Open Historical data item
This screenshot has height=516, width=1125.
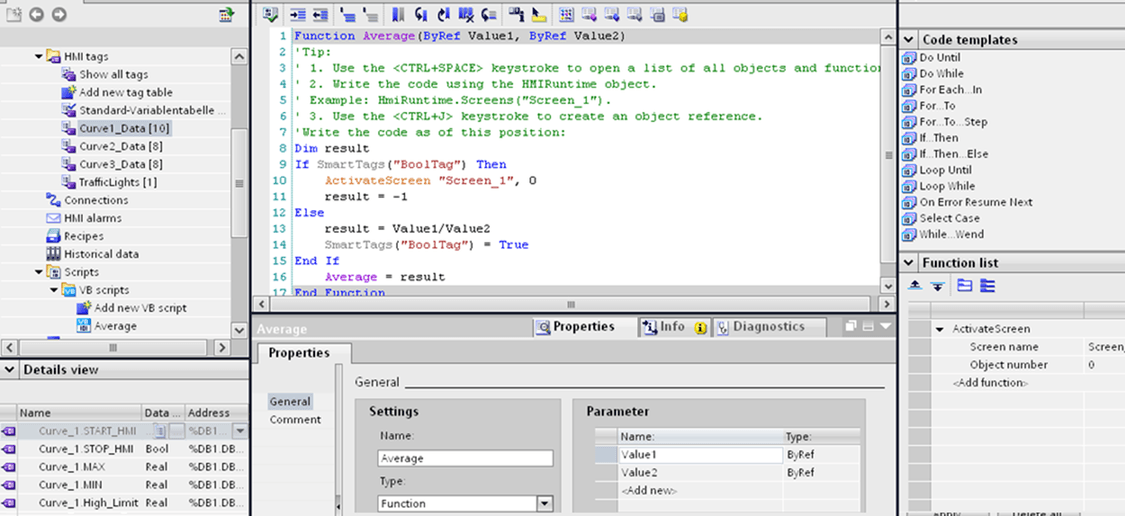(x=102, y=254)
